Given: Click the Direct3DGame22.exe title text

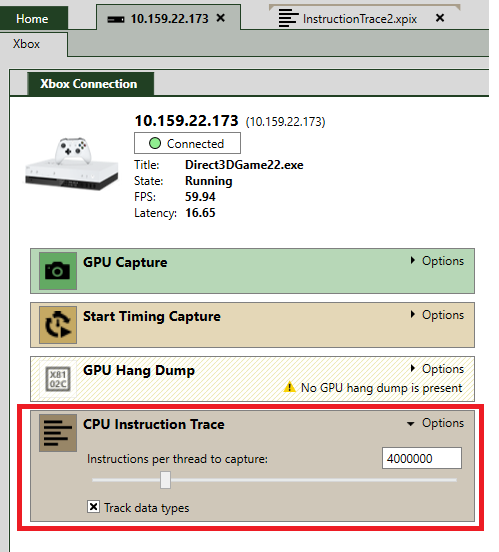Looking at the screenshot, I should (x=244, y=165).
